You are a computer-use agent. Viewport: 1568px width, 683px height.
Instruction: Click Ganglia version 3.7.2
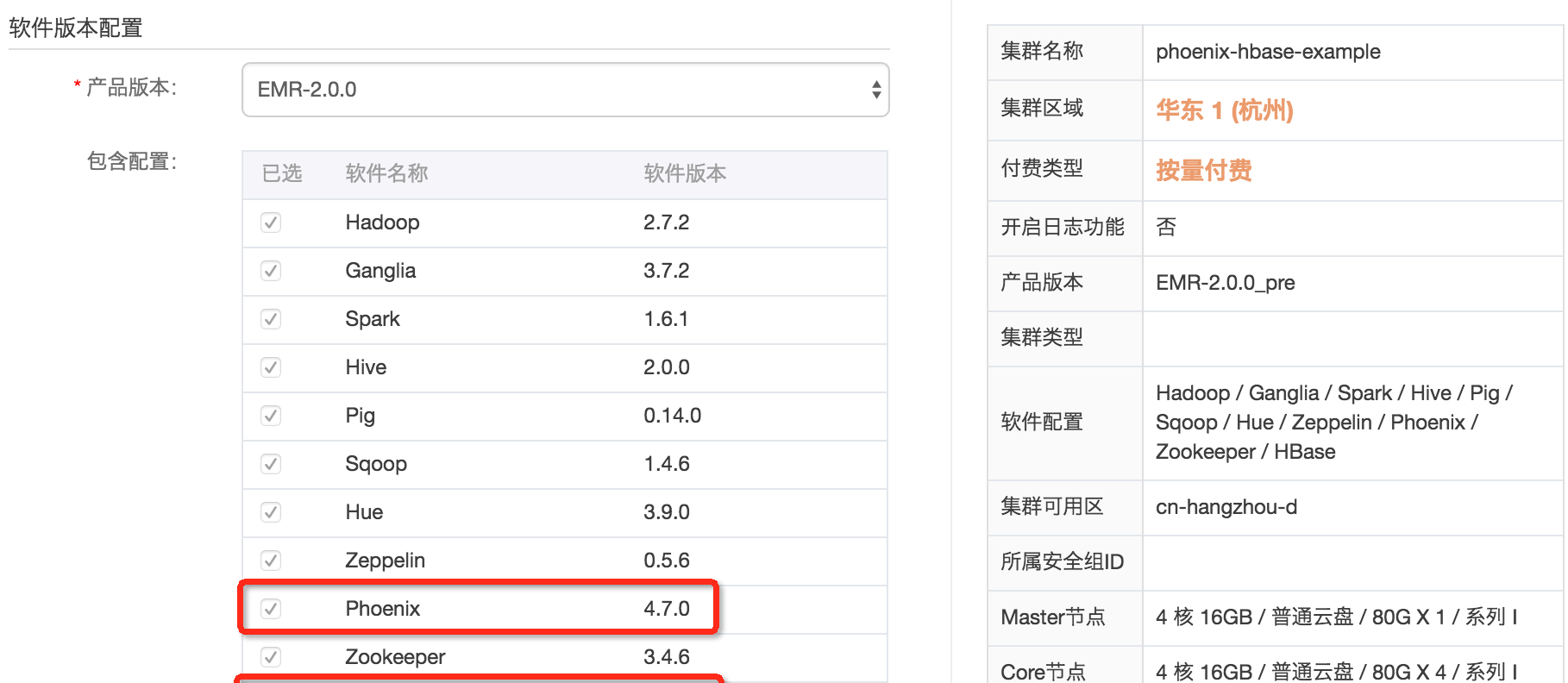coord(666,271)
